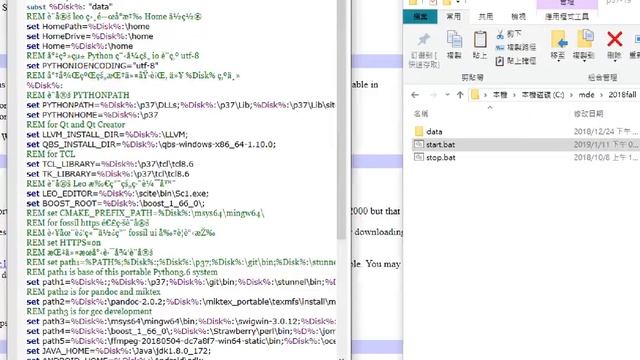Viewport: 640px width, 360px height.
Task: Click the folder icon in address bar
Action: click(475, 95)
